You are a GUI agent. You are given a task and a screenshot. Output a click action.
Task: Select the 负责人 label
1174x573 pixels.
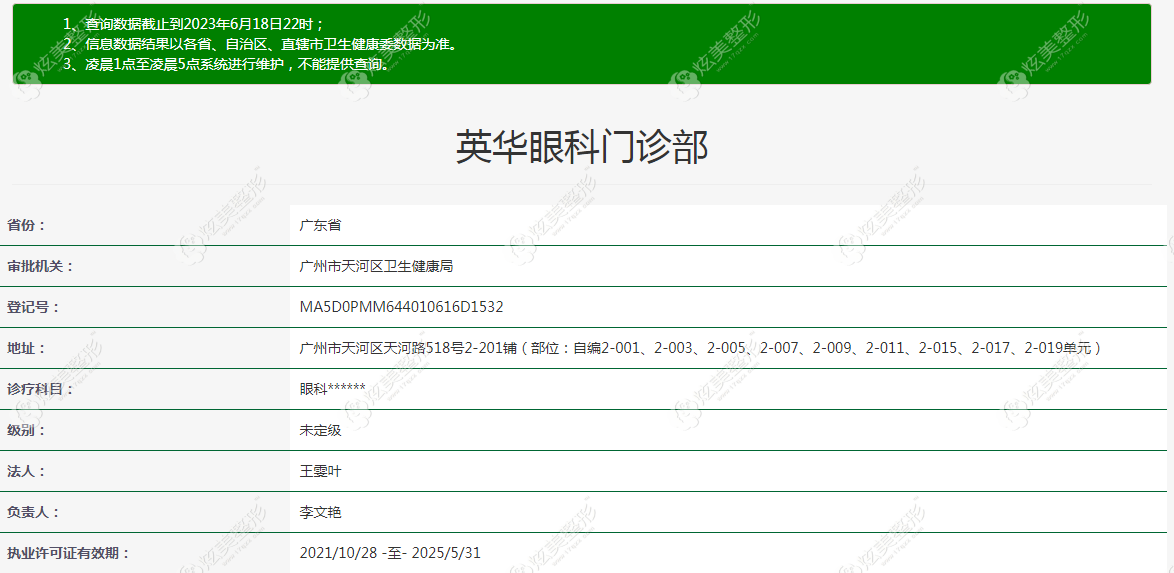33,513
